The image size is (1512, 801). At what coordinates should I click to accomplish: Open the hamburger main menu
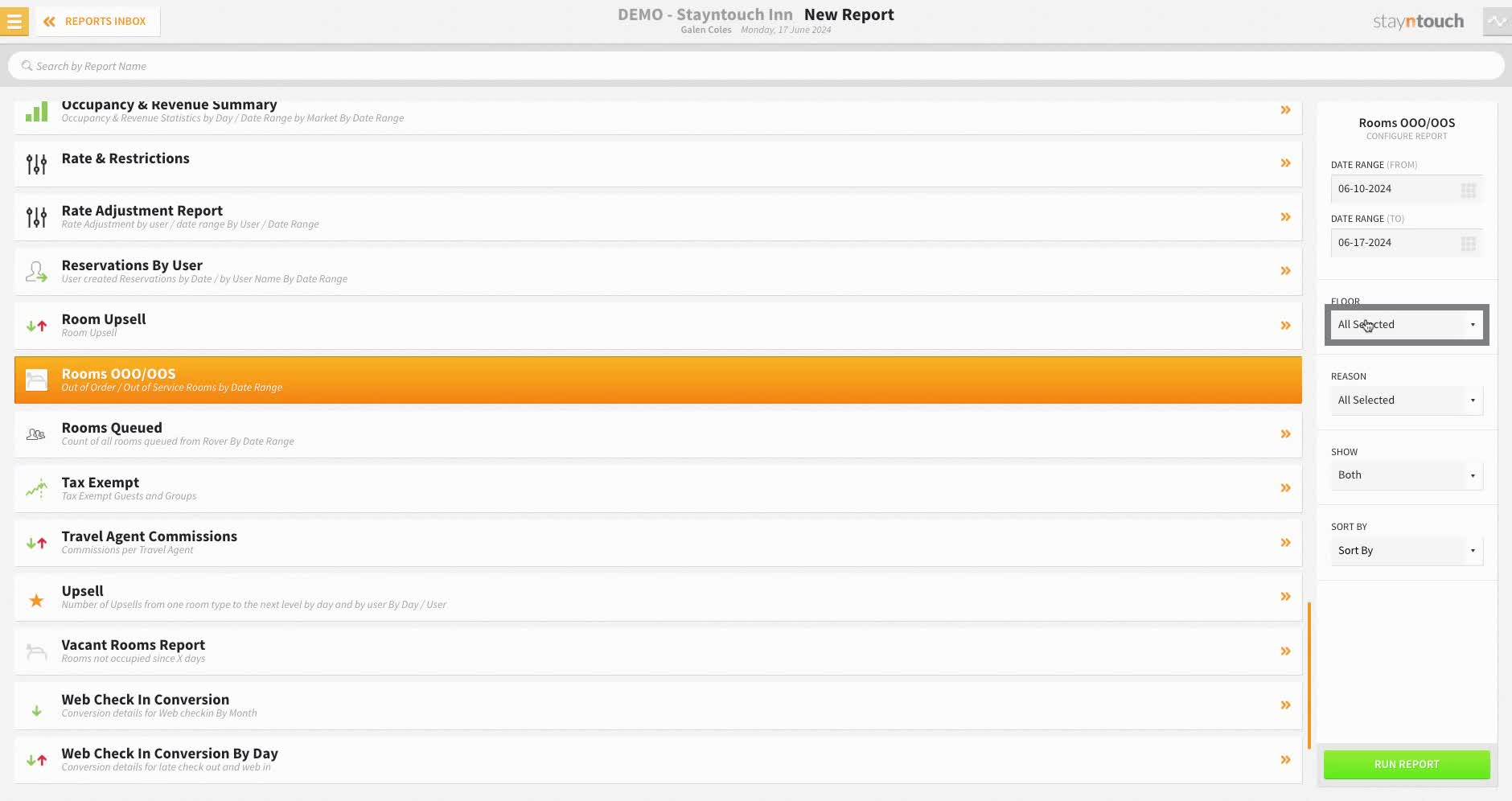pyautogui.click(x=14, y=22)
